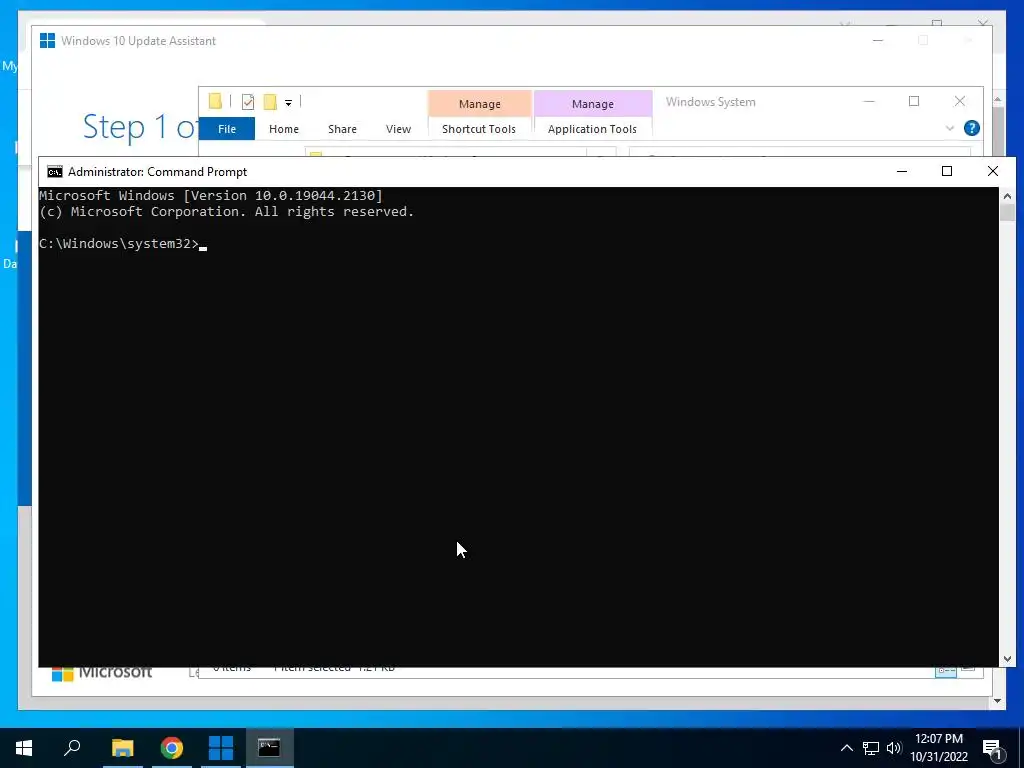This screenshot has width=1024, height=768.
Task: Click the Command Prompt scrollbar up arrow
Action: tap(1007, 195)
